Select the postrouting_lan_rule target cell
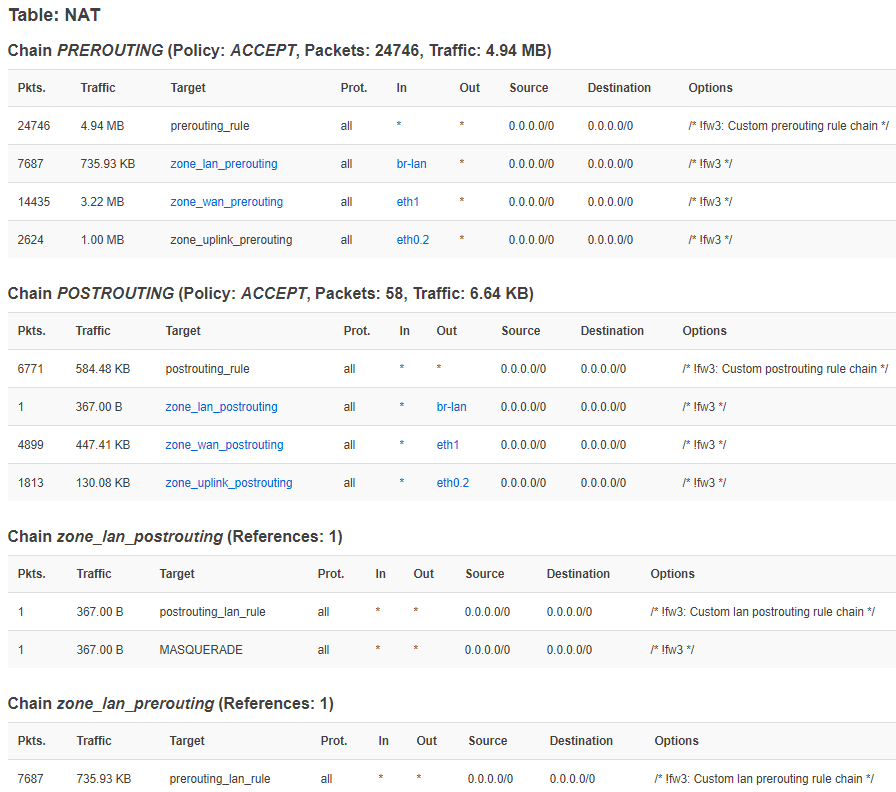 pos(212,612)
